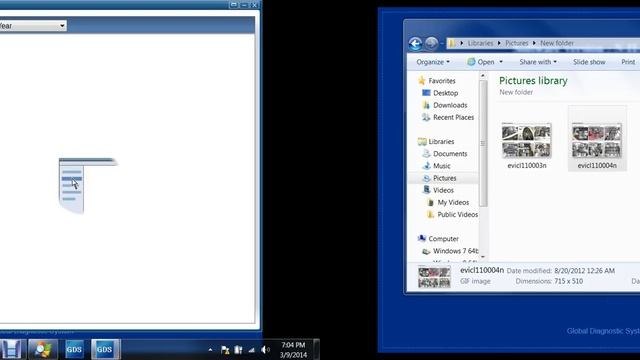The width and height of the screenshot is (640, 360).
Task: Open Downloads in navigation pane
Action: point(450,105)
